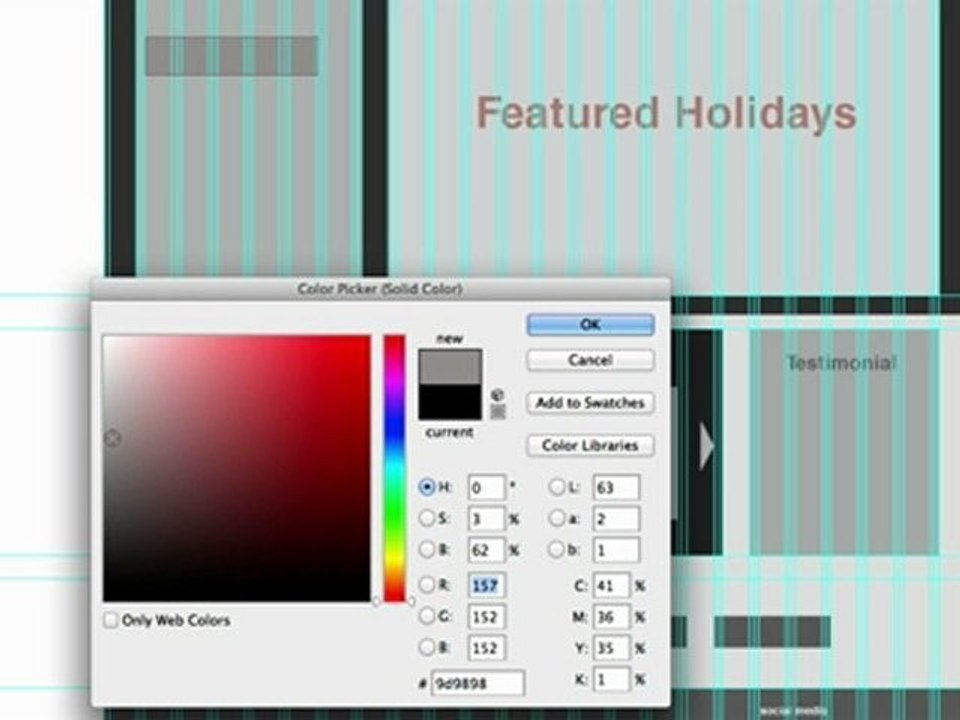Click the out-of-gamut warning cube icon
This screenshot has height=720, width=960.
(498, 395)
